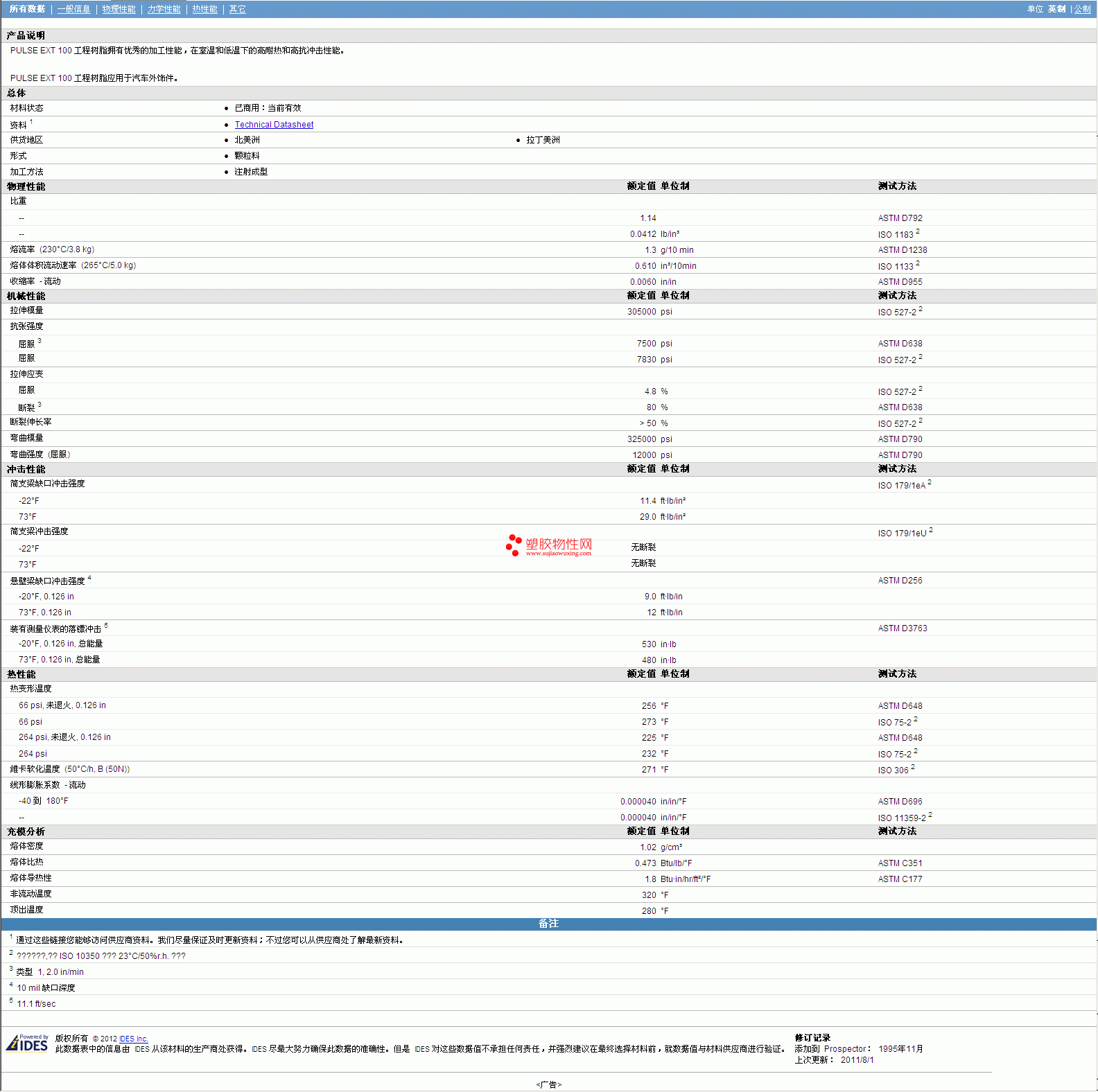
Task: Click the ASTM C351 test method
Action: [x=900, y=863]
